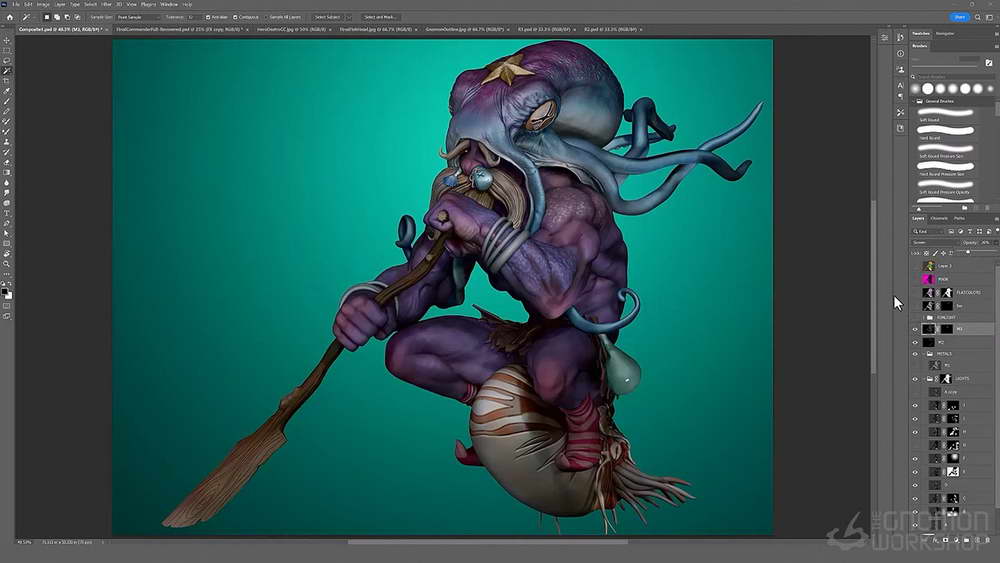Viewport: 1000px width, 563px height.
Task: Click the Home icon in options bar
Action: (x=10, y=17)
